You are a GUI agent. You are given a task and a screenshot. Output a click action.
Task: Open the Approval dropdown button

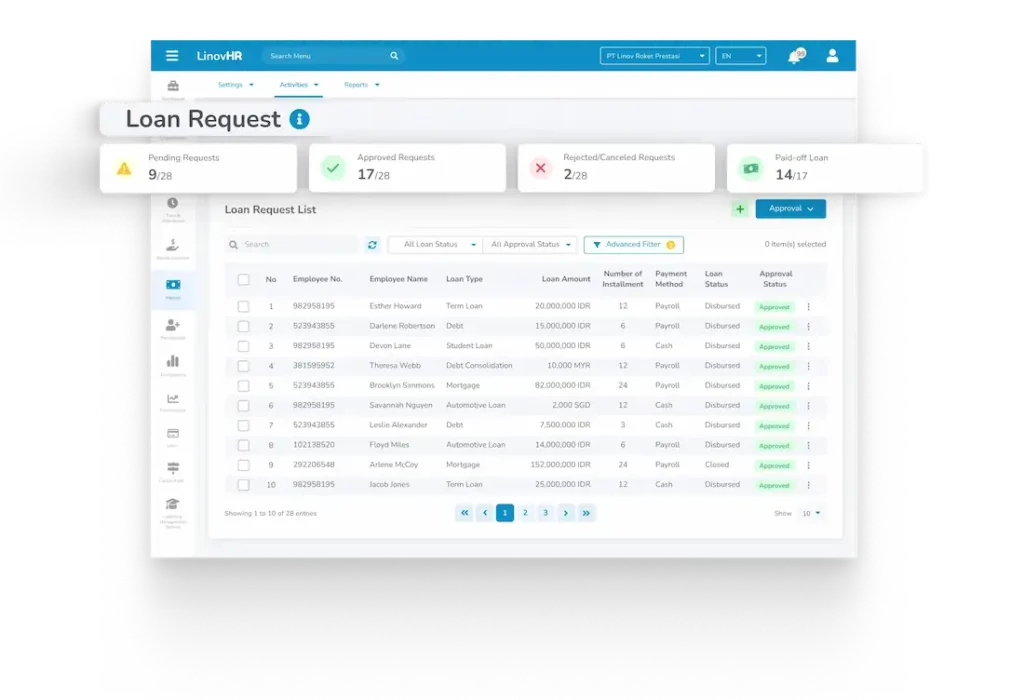pos(790,209)
